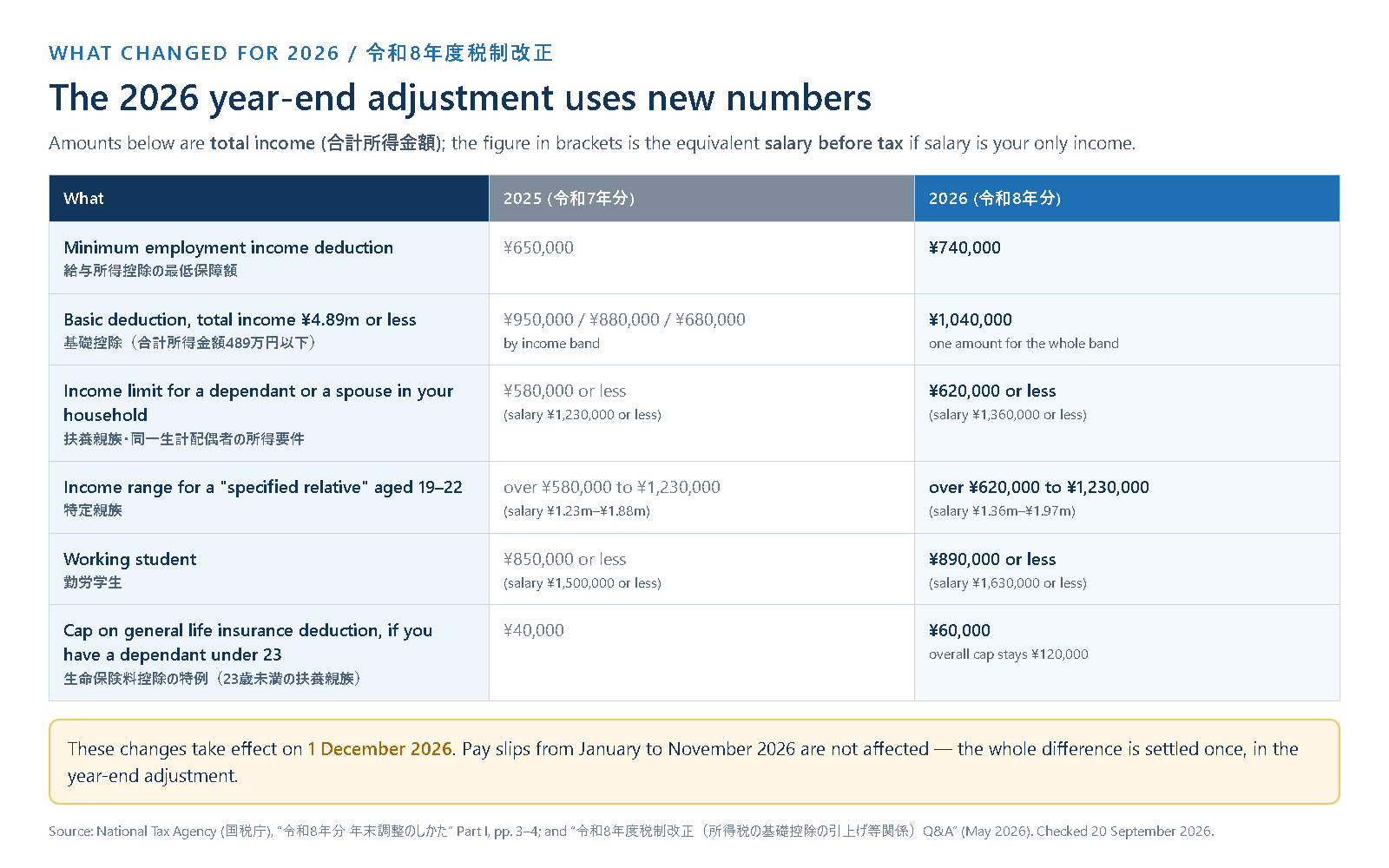Viewport: 1389px width, 868px height.
Task: Click the '扶養親族・同一生計配偶者の所得要件' subtitle
Action: click(184, 439)
